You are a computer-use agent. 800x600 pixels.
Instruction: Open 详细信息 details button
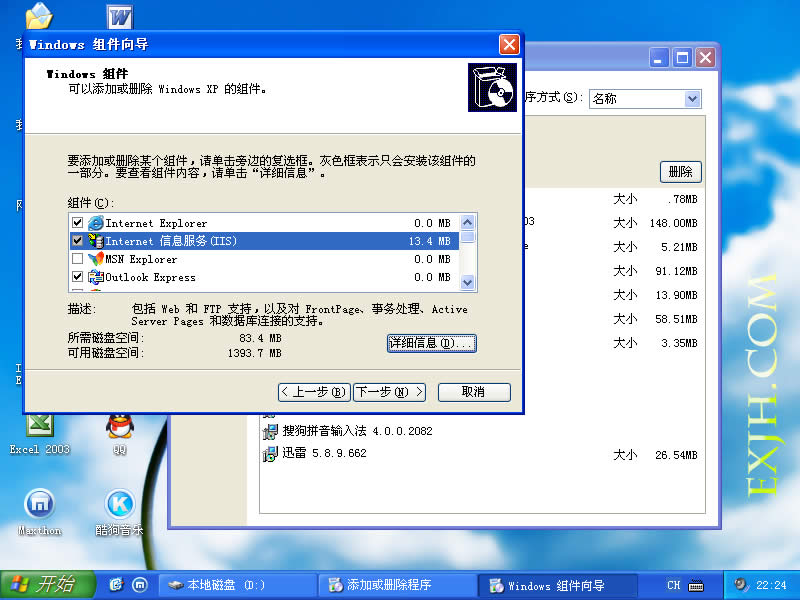point(432,343)
